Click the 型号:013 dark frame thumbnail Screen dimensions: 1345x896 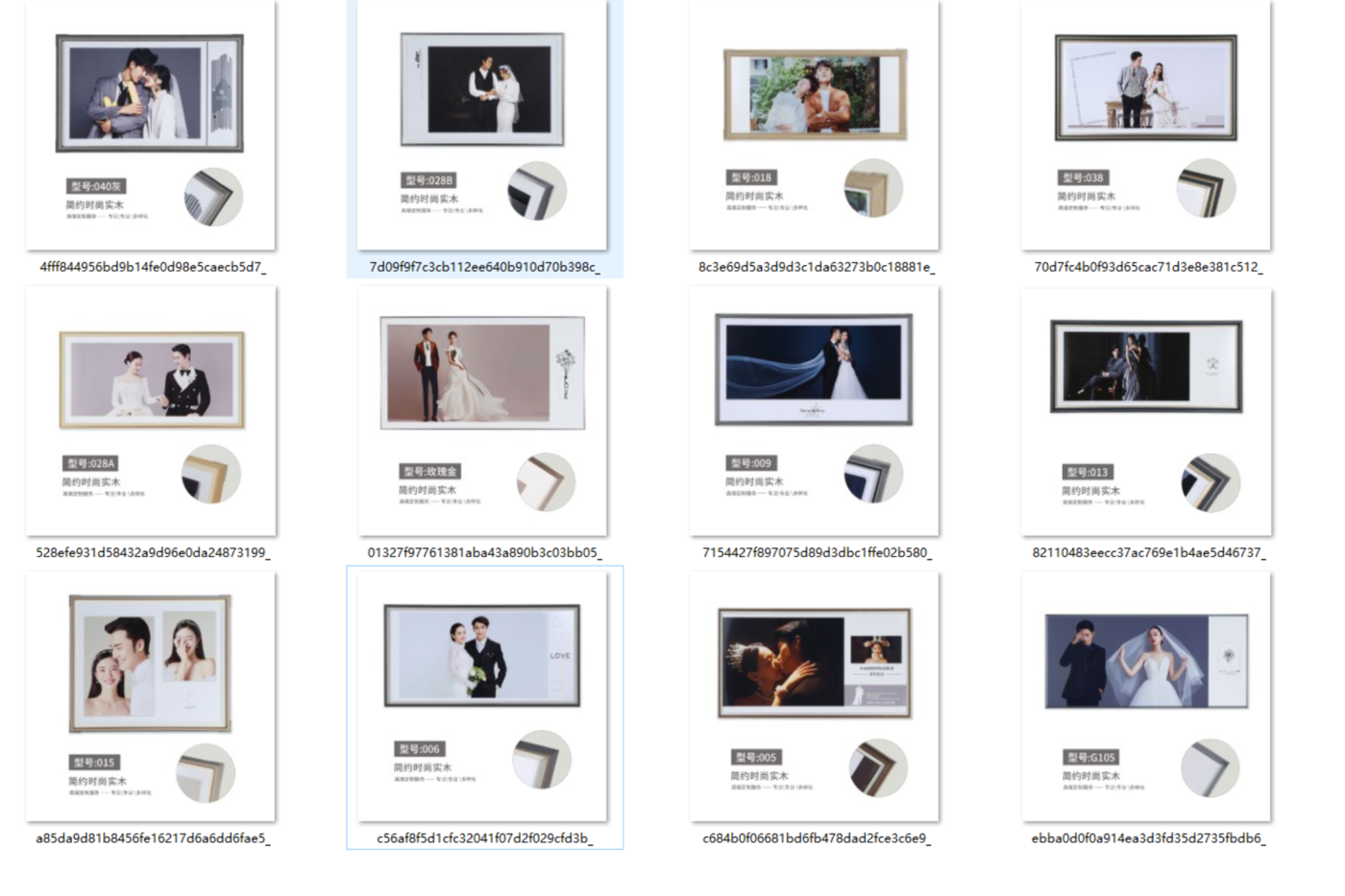pos(1146,411)
